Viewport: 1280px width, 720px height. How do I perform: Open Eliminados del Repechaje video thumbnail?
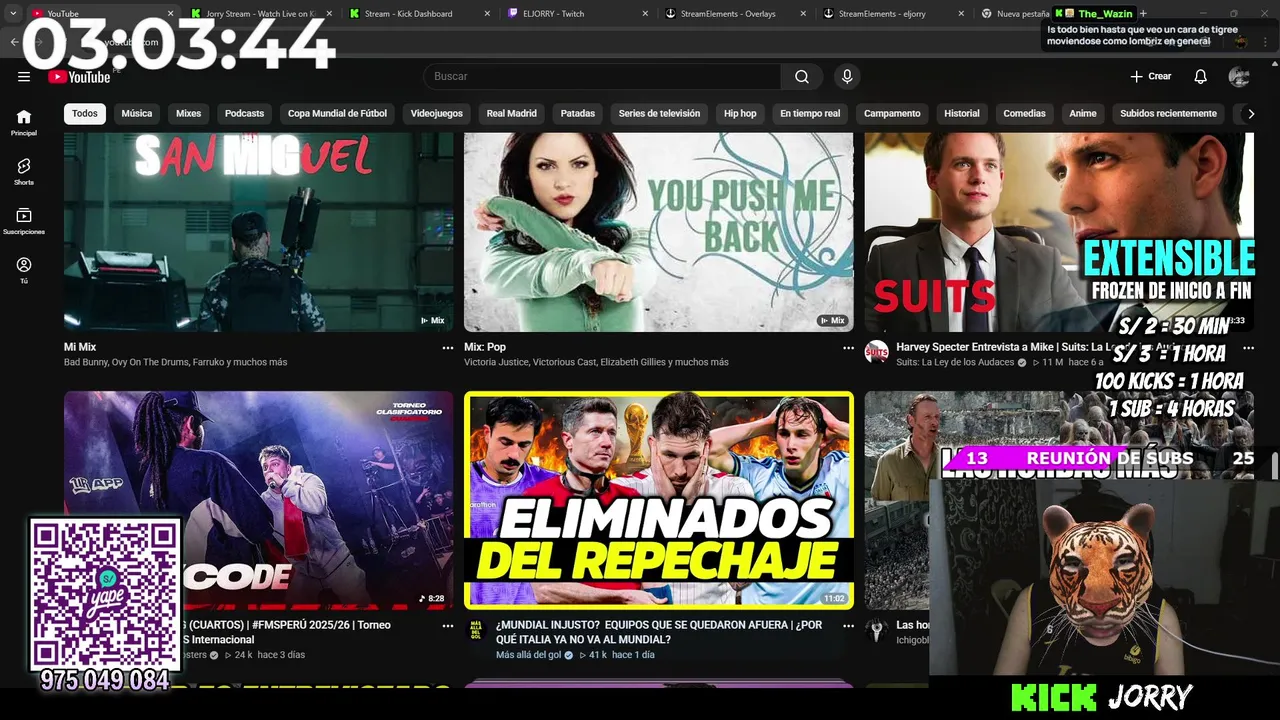659,500
